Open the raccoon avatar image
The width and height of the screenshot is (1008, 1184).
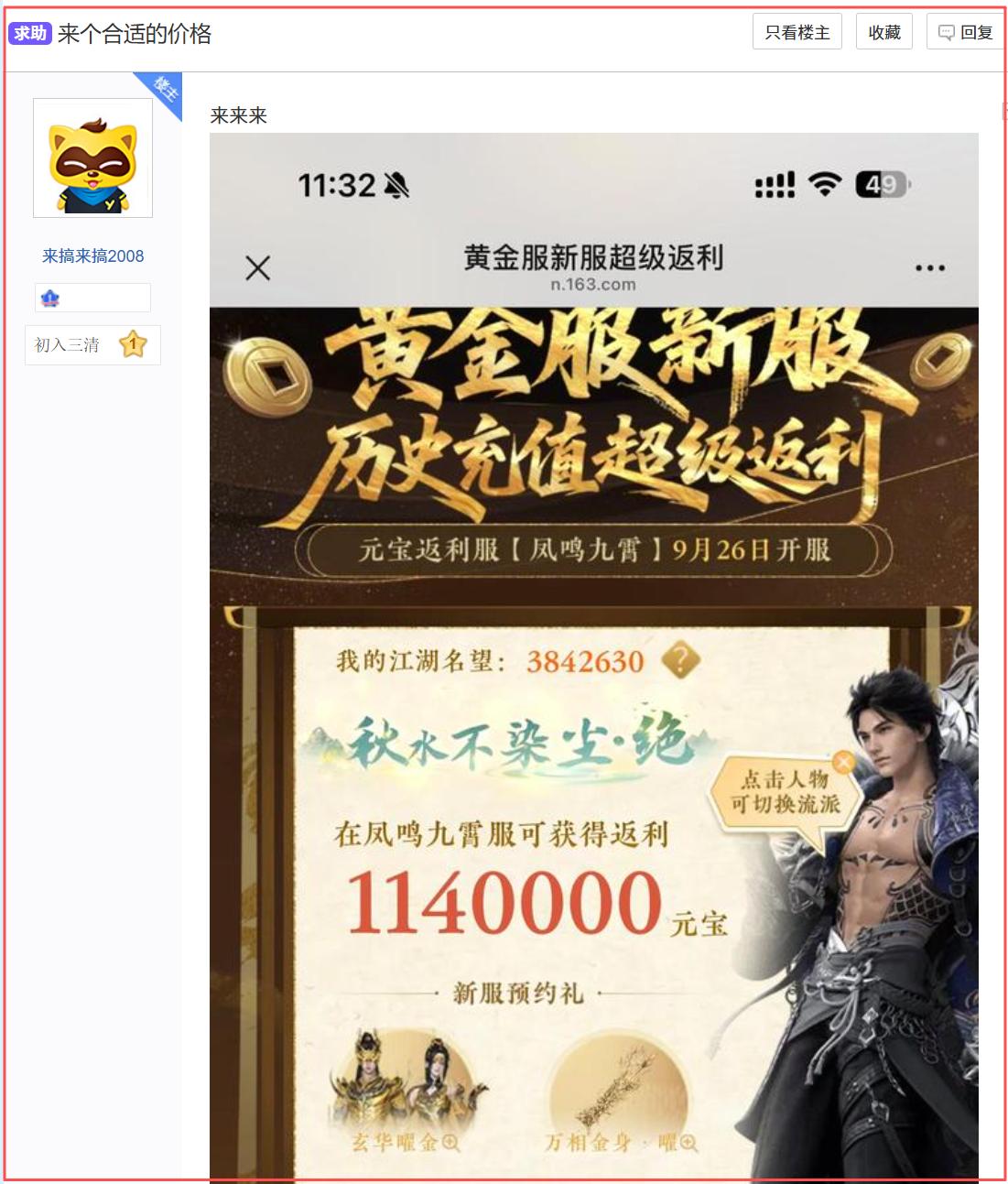click(92, 158)
